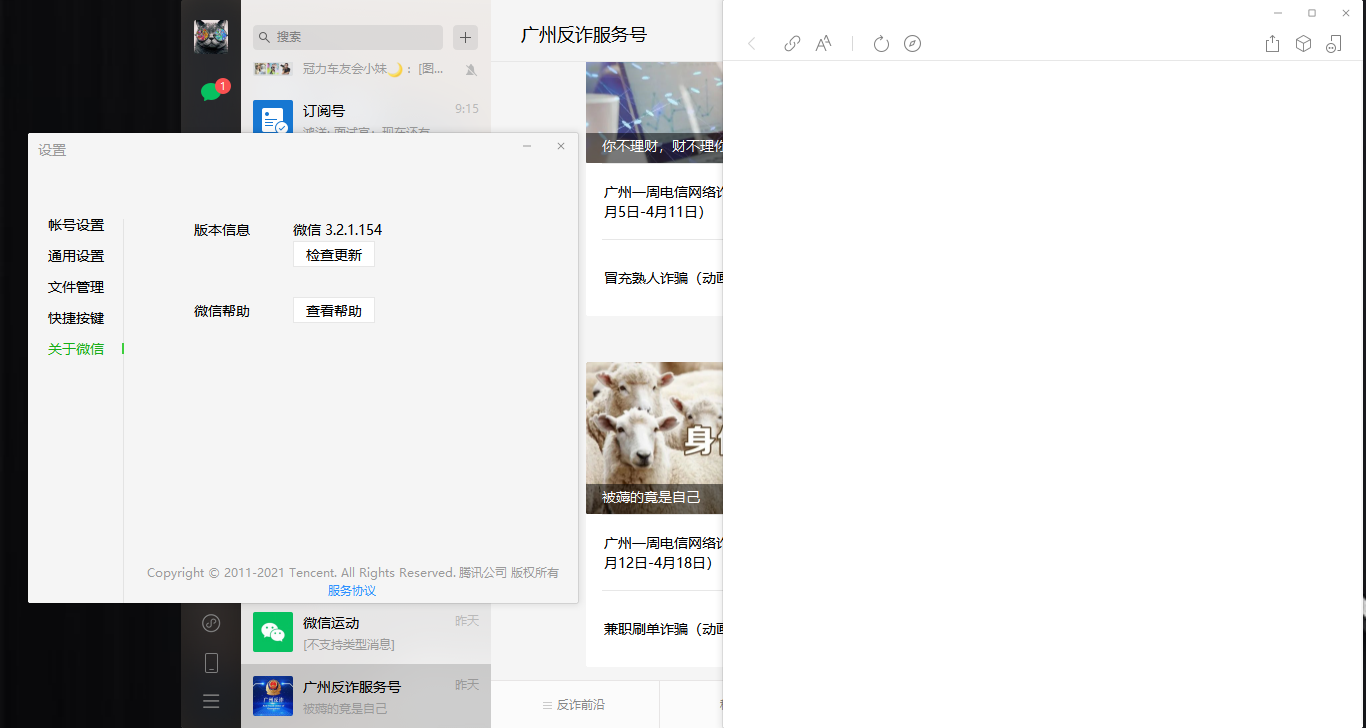Viewport: 1366px width, 728px height.
Task: Click the phone icon in WeChat sidebar
Action: pyautogui.click(x=211, y=662)
